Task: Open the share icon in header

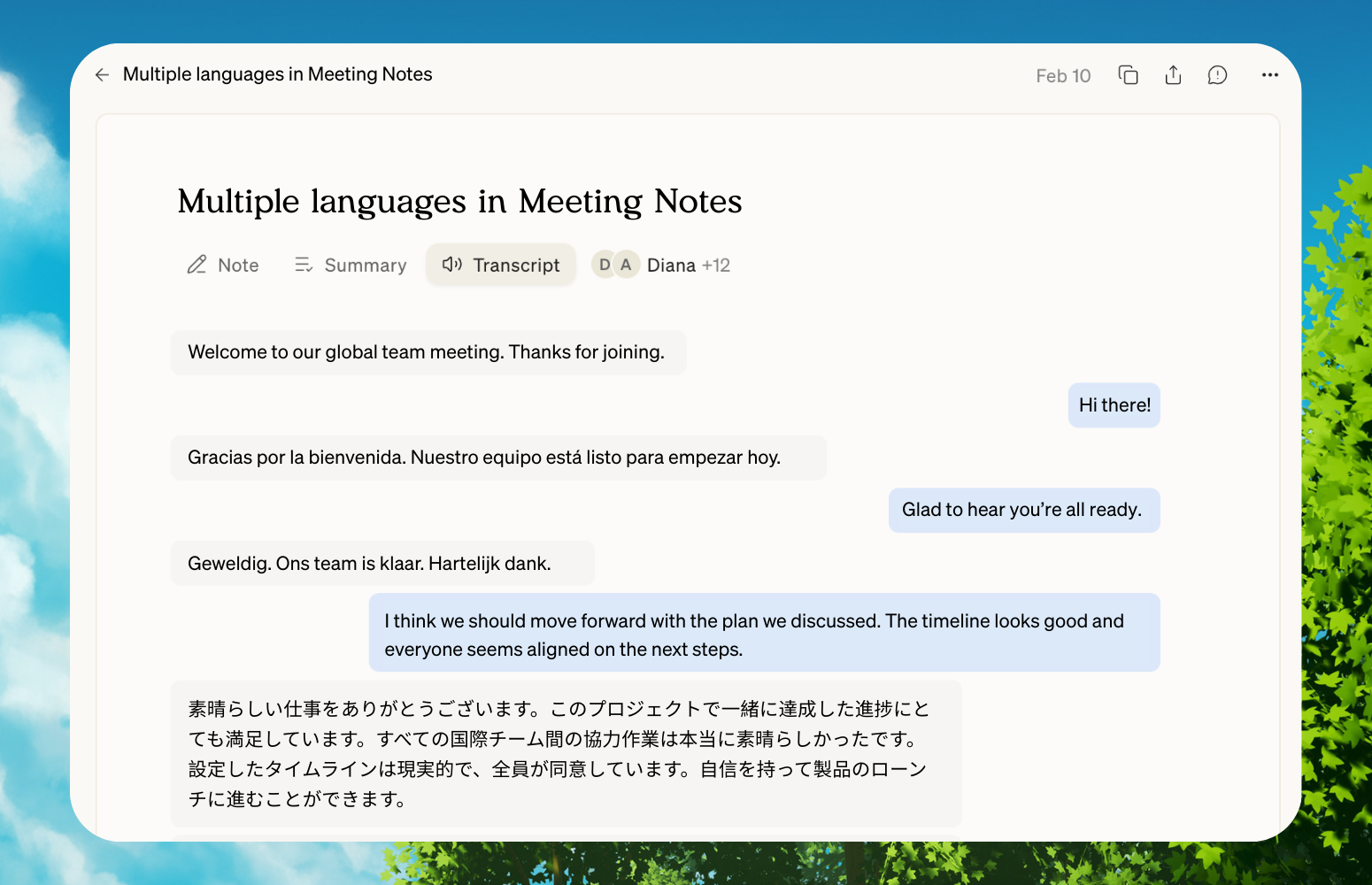Action: [x=1173, y=75]
